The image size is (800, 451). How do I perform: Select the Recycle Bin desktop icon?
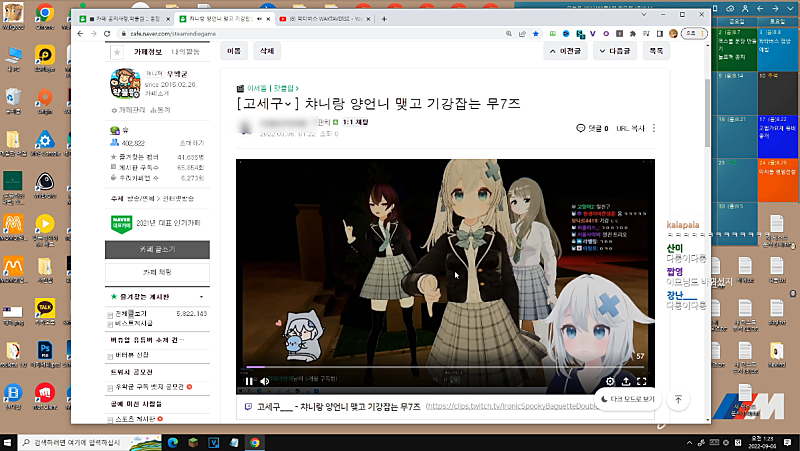[x=13, y=100]
